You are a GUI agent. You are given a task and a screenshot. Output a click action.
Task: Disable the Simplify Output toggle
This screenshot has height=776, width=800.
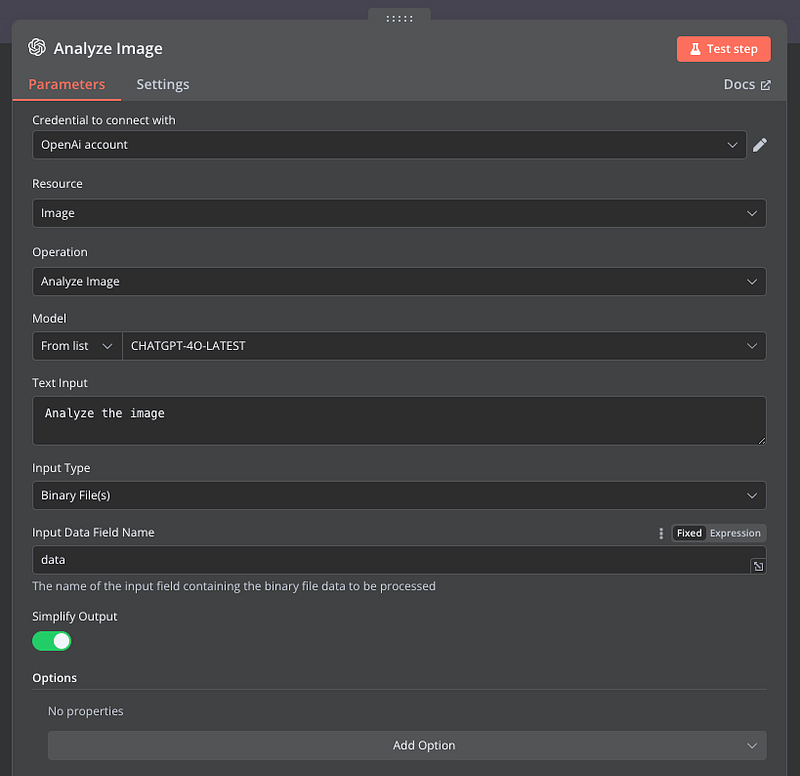click(x=52, y=641)
